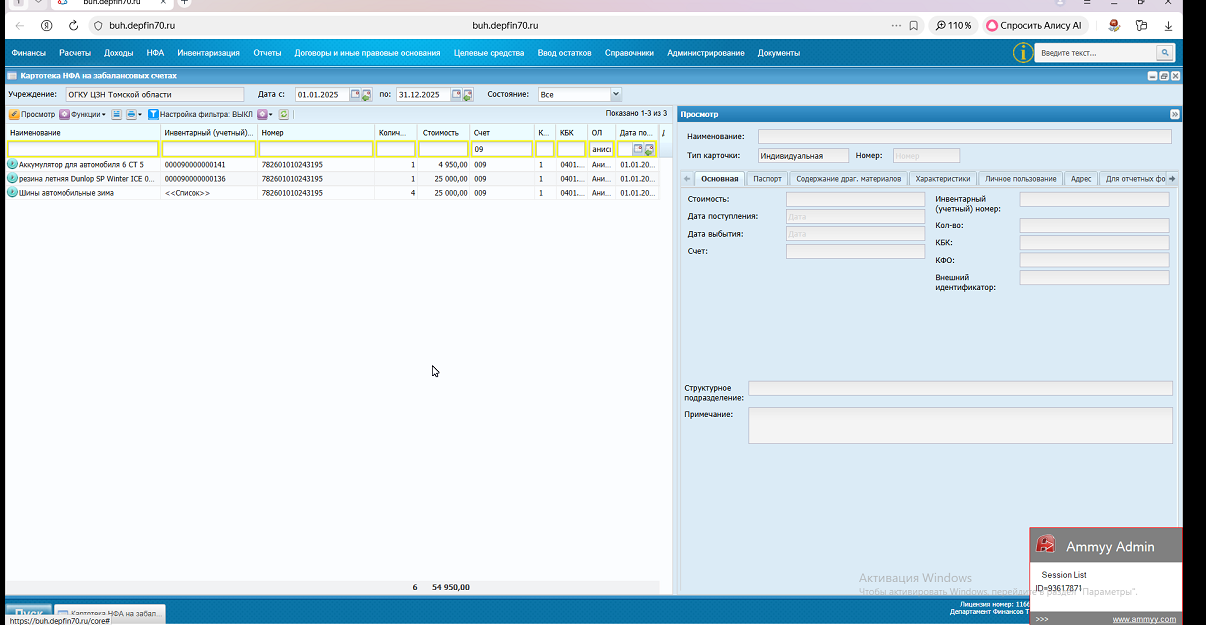Viewport: 1206px width, 625px height.
Task: Click the browser back arrow
Action: click(x=20, y=25)
